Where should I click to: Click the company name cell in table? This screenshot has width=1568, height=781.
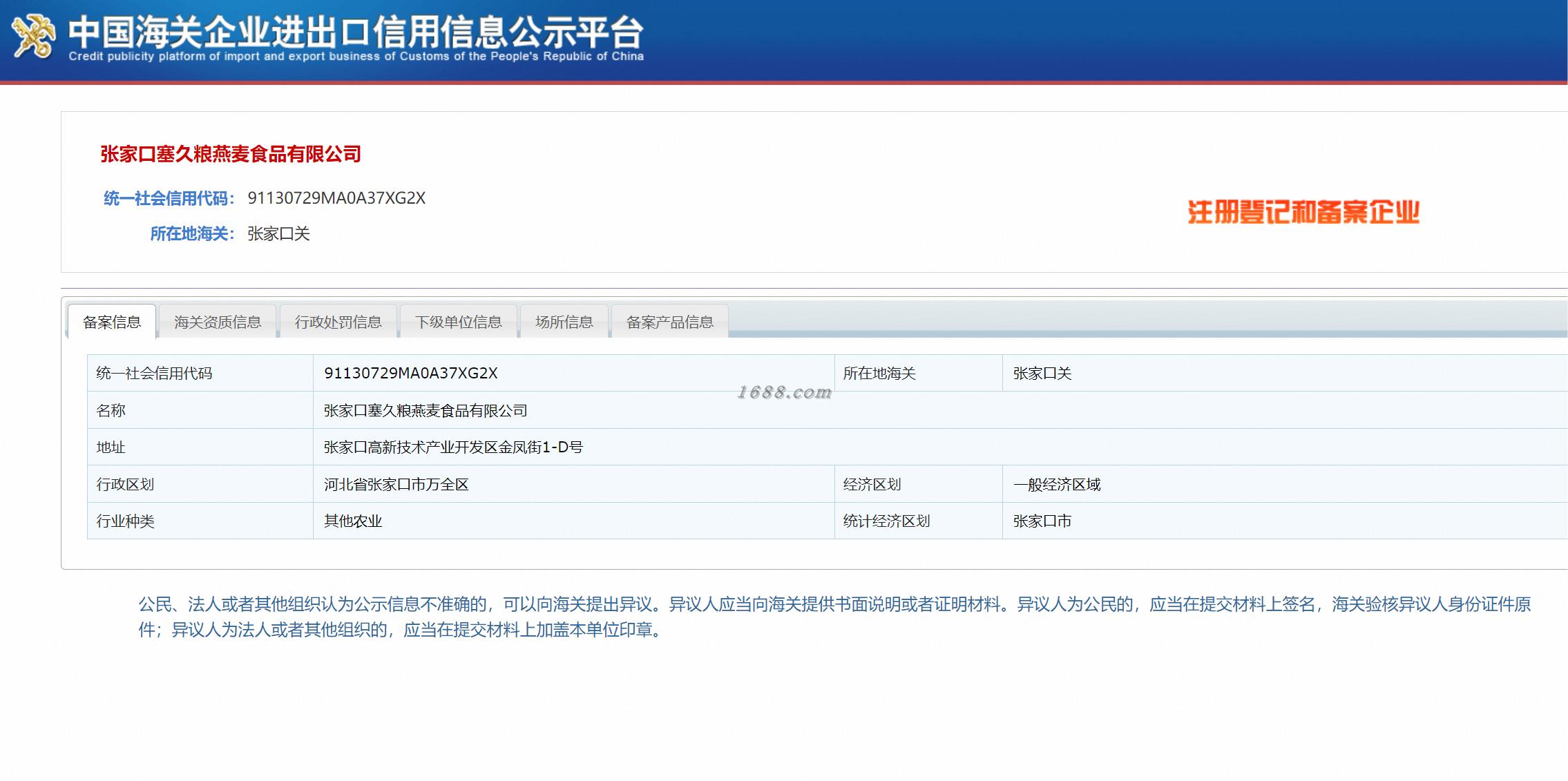(426, 411)
